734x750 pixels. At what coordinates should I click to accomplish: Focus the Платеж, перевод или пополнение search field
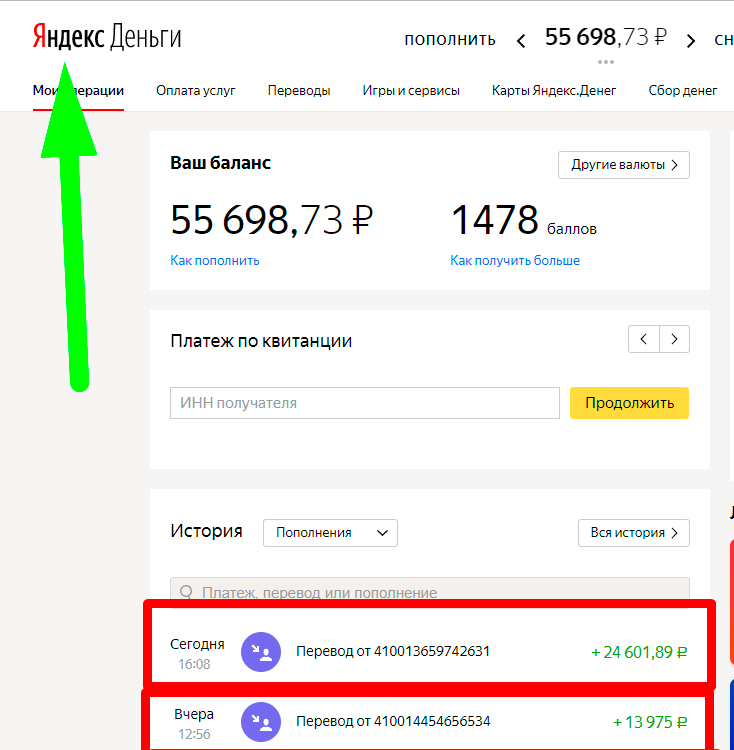click(x=430, y=592)
